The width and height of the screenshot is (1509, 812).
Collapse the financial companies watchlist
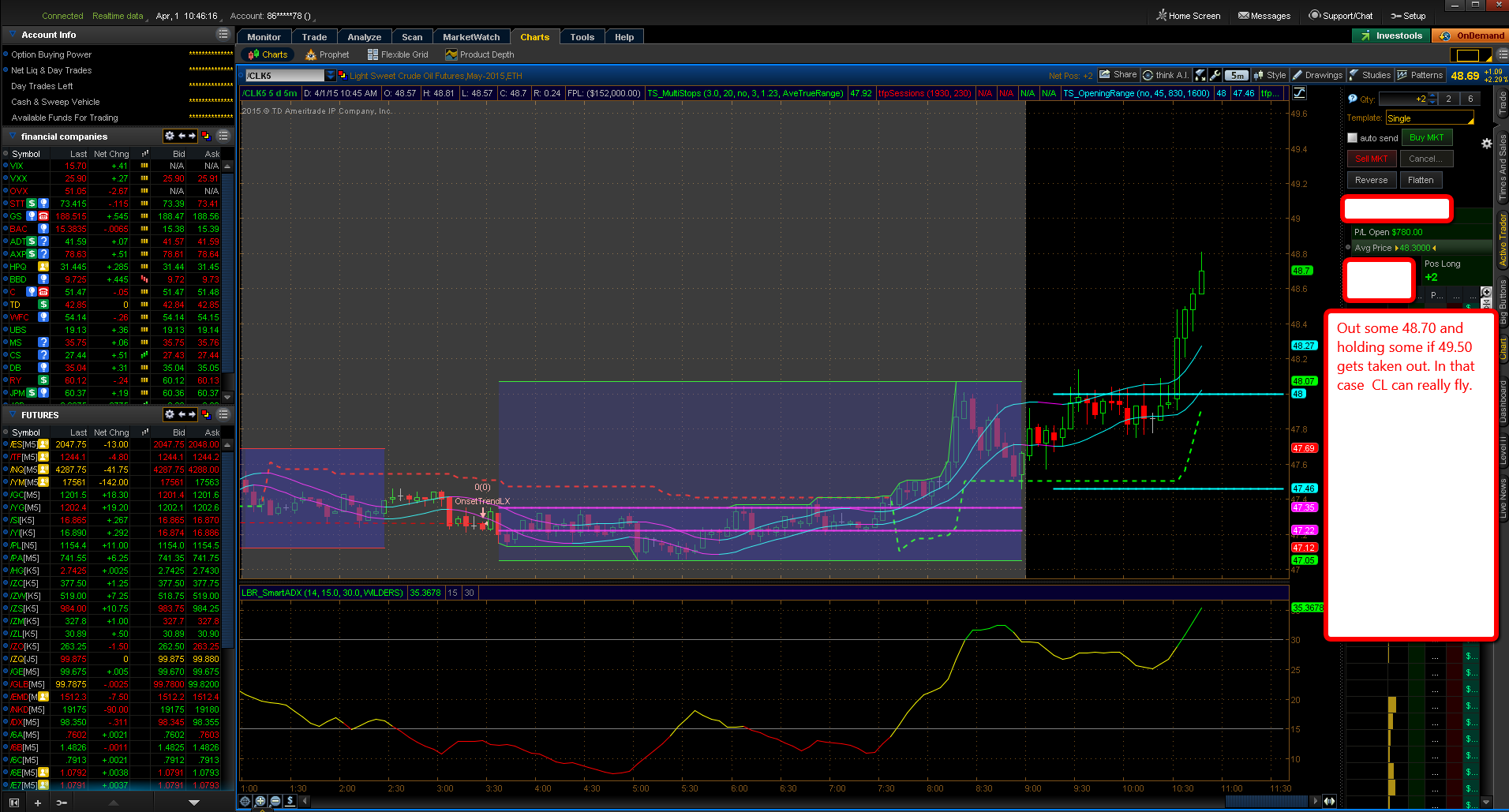coord(13,137)
